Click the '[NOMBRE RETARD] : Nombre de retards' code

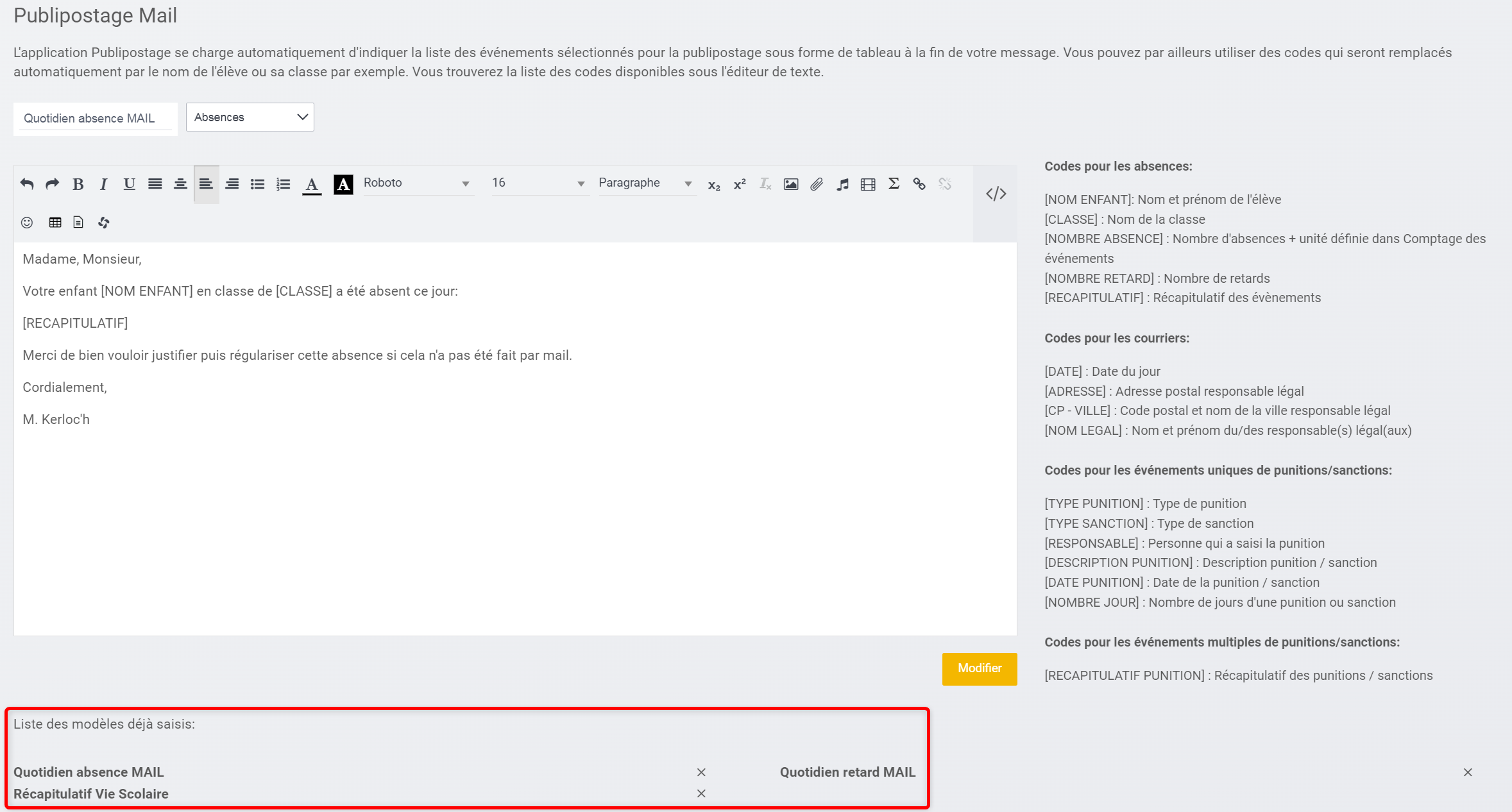(x=1157, y=278)
